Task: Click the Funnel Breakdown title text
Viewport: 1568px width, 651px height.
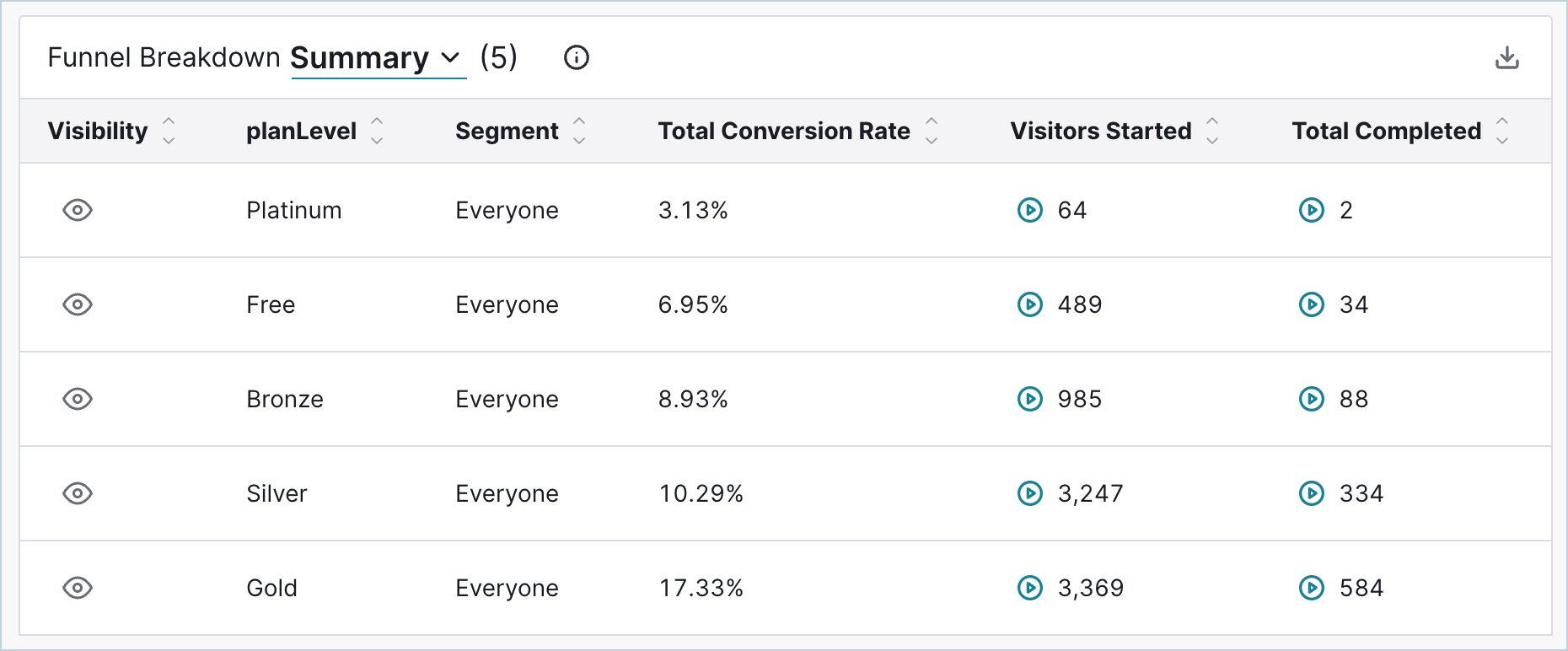Action: pyautogui.click(x=164, y=57)
